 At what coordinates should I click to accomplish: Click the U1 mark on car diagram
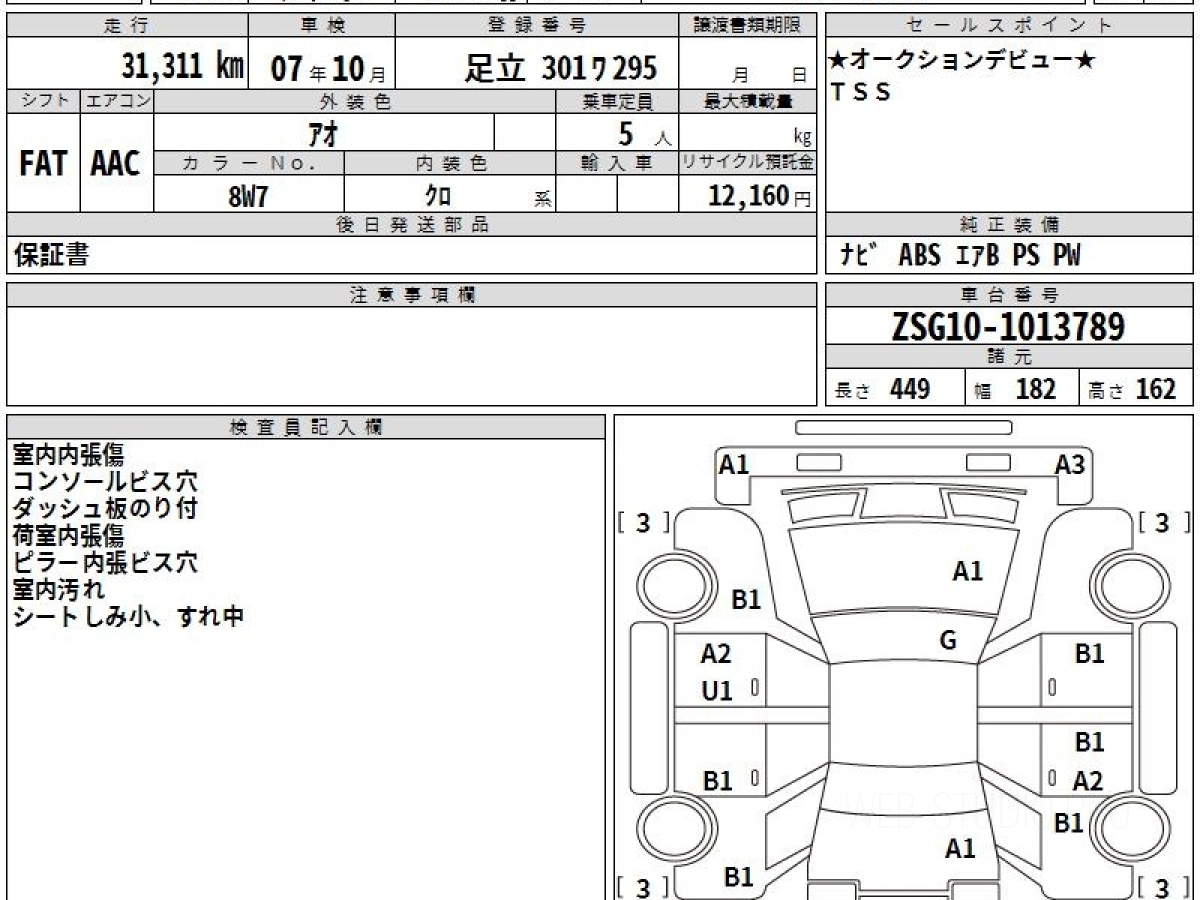[717, 690]
